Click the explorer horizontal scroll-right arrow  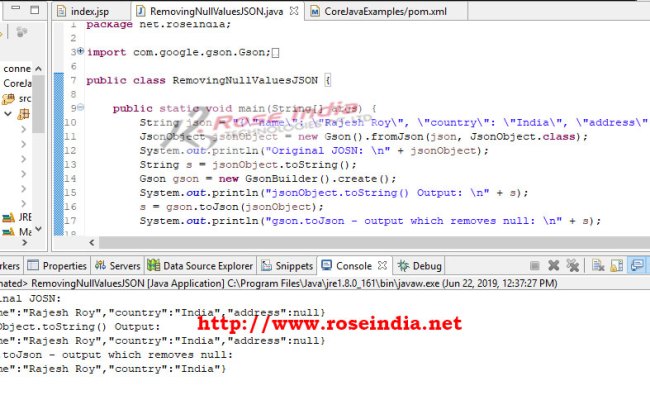(x=24, y=243)
